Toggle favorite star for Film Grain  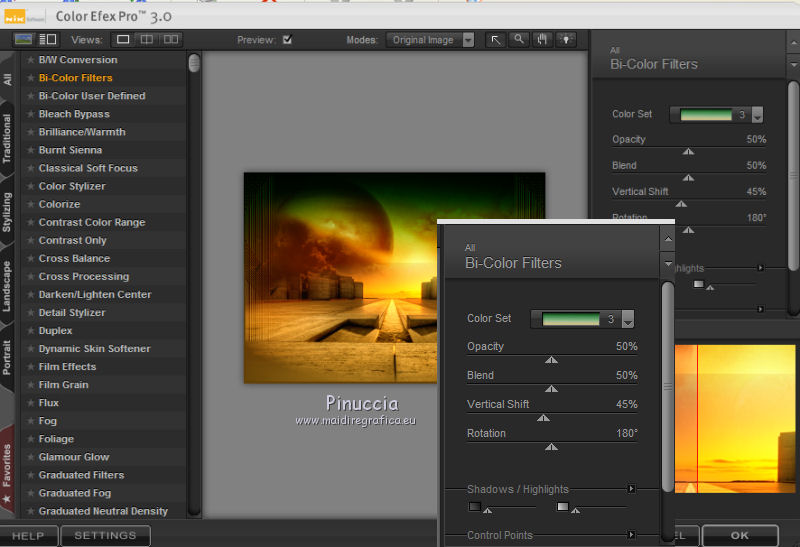pyautogui.click(x=30, y=385)
